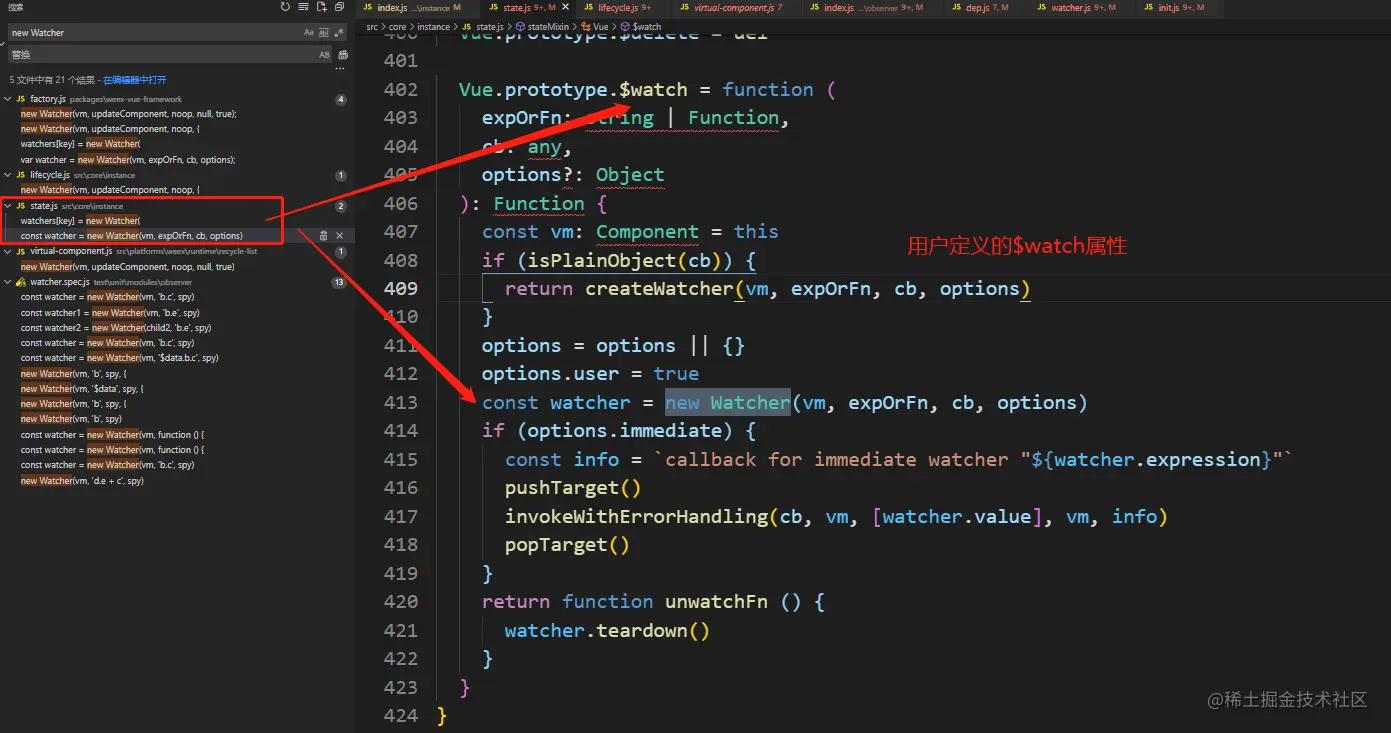Open the lifecycle.js updateComponent match
The image size is (1391, 733).
point(110,190)
